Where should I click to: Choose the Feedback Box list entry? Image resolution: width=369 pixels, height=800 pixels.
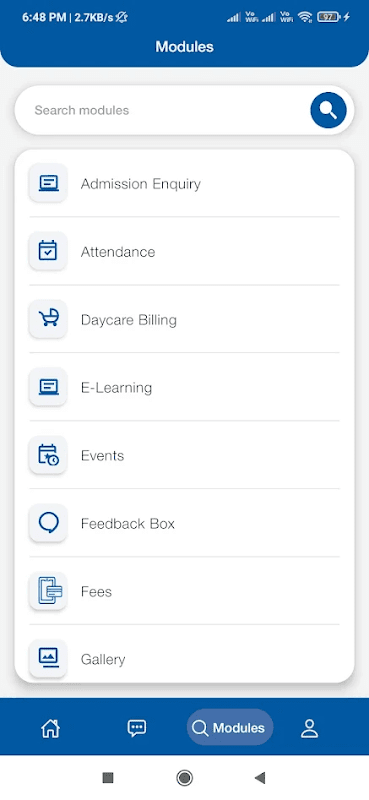(x=184, y=523)
